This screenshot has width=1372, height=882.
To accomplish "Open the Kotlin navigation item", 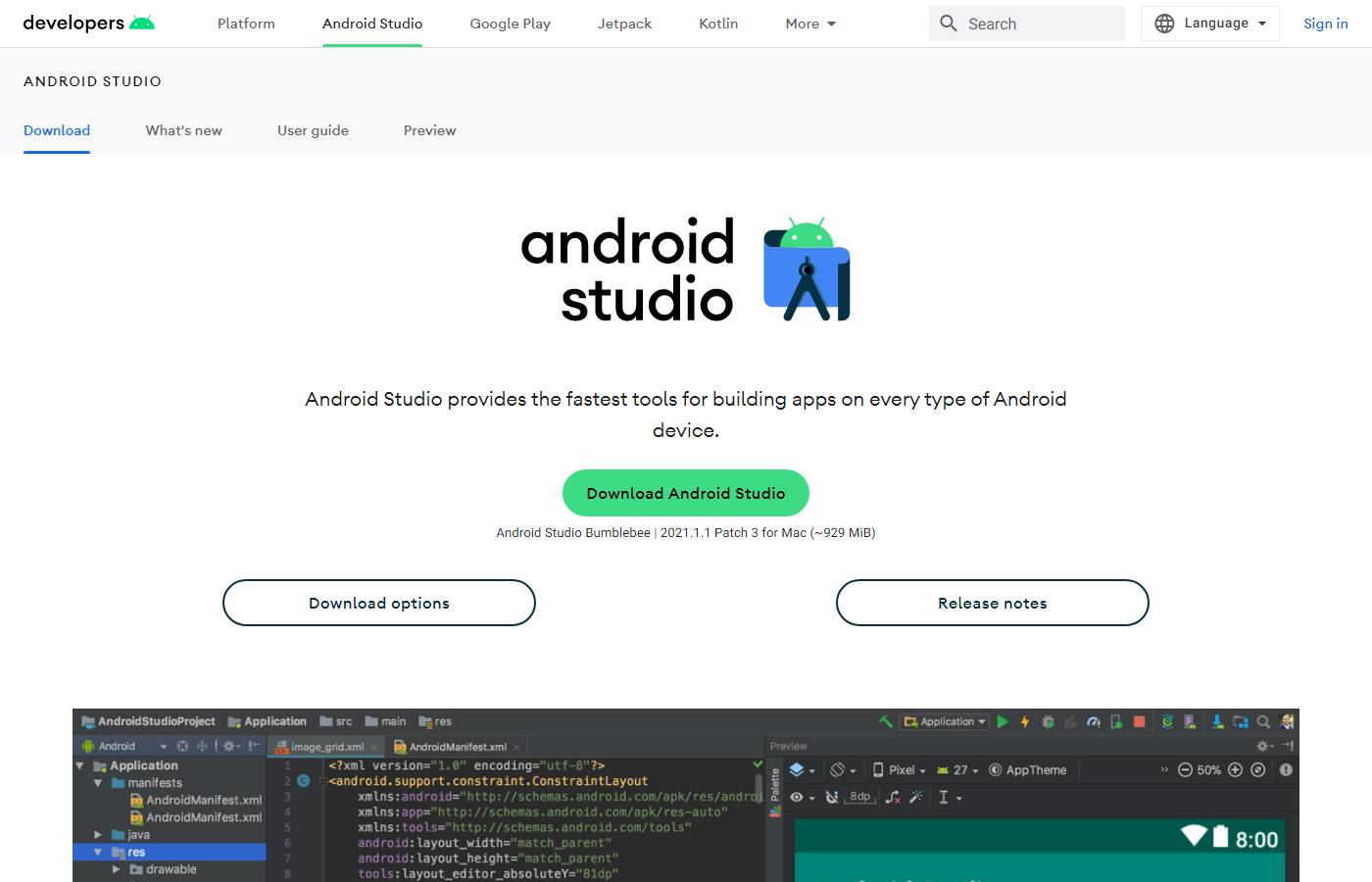I will coord(718,24).
